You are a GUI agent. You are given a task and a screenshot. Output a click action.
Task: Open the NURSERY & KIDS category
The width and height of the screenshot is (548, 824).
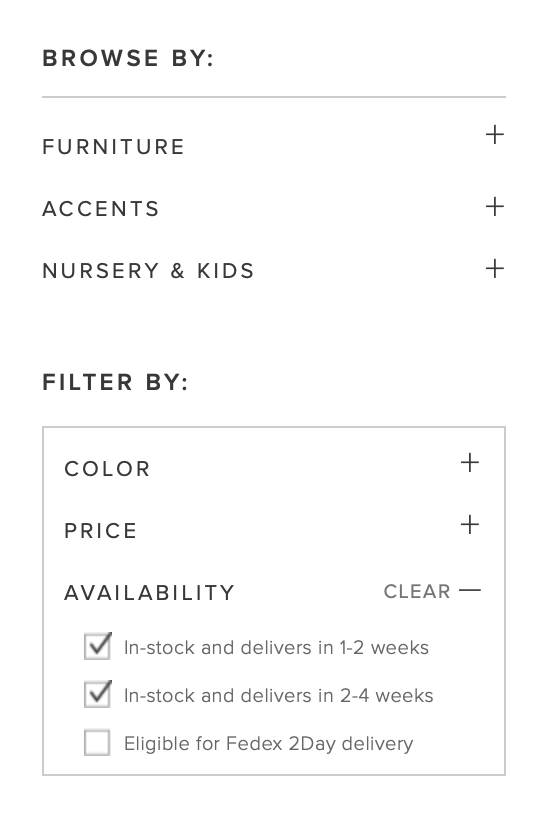point(148,271)
